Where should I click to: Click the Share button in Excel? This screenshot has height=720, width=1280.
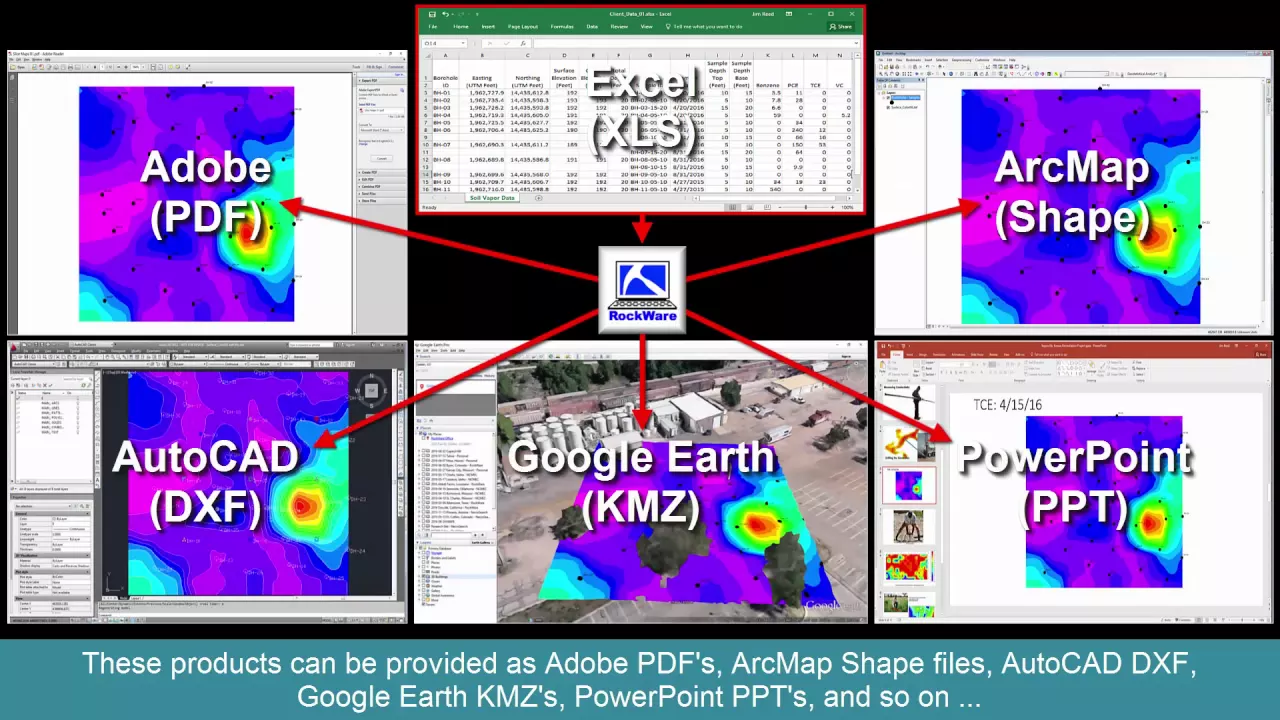coord(841,26)
